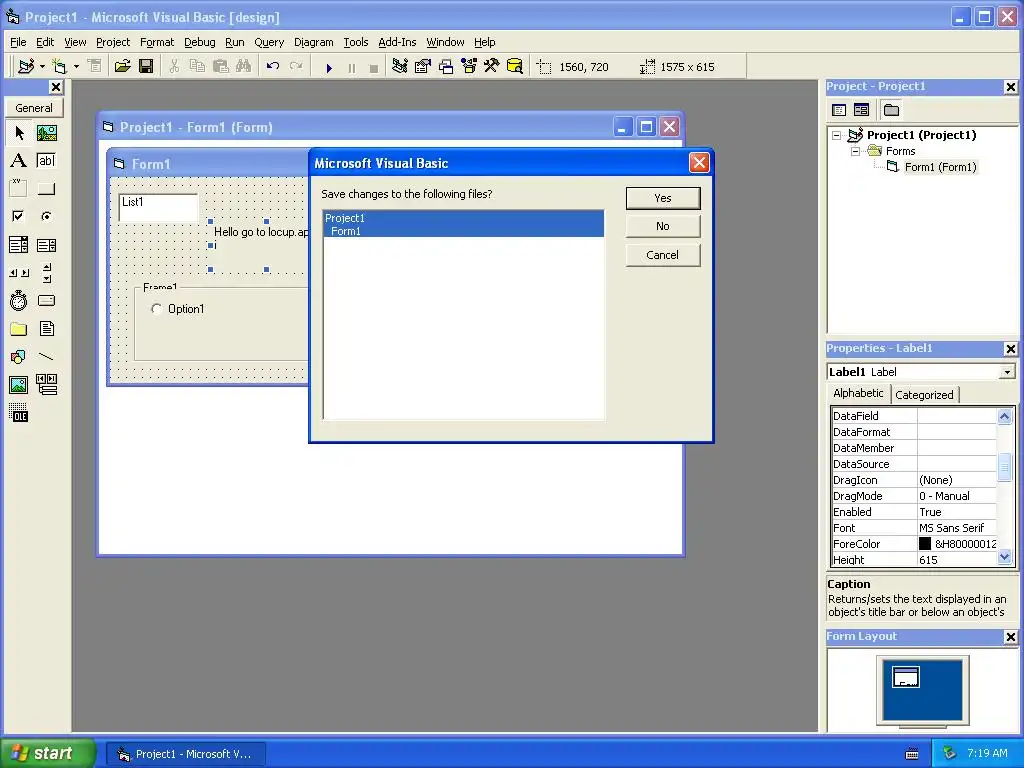Click the Start (run) play icon
Image resolution: width=1024 pixels, height=768 pixels.
(329, 67)
